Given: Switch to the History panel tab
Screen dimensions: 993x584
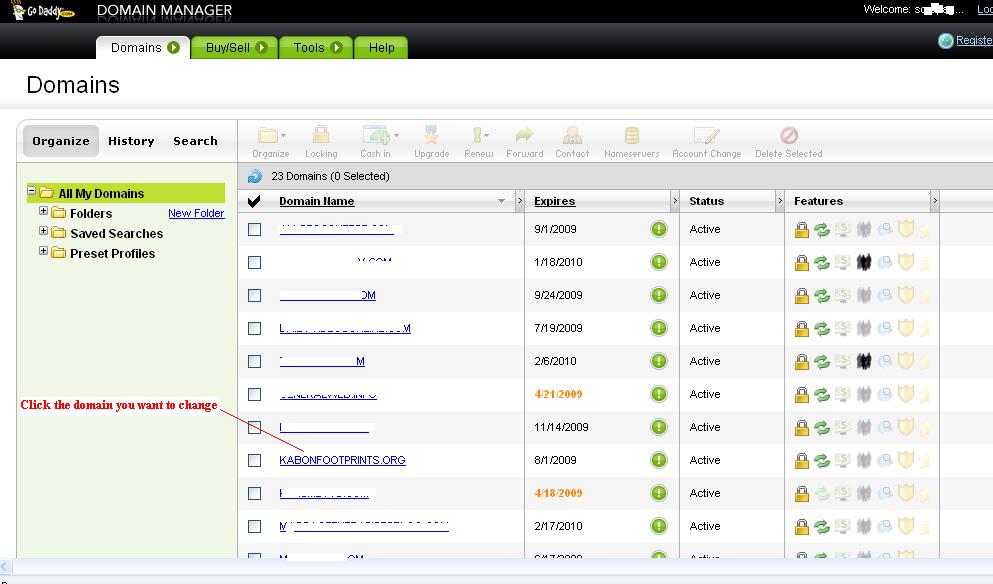Looking at the screenshot, I should 131,141.
